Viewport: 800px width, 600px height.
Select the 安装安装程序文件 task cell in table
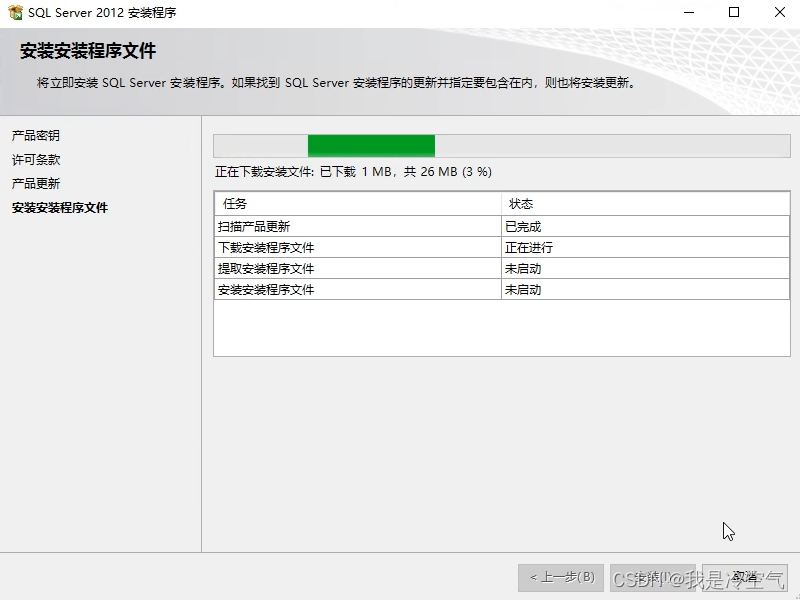(x=358, y=289)
